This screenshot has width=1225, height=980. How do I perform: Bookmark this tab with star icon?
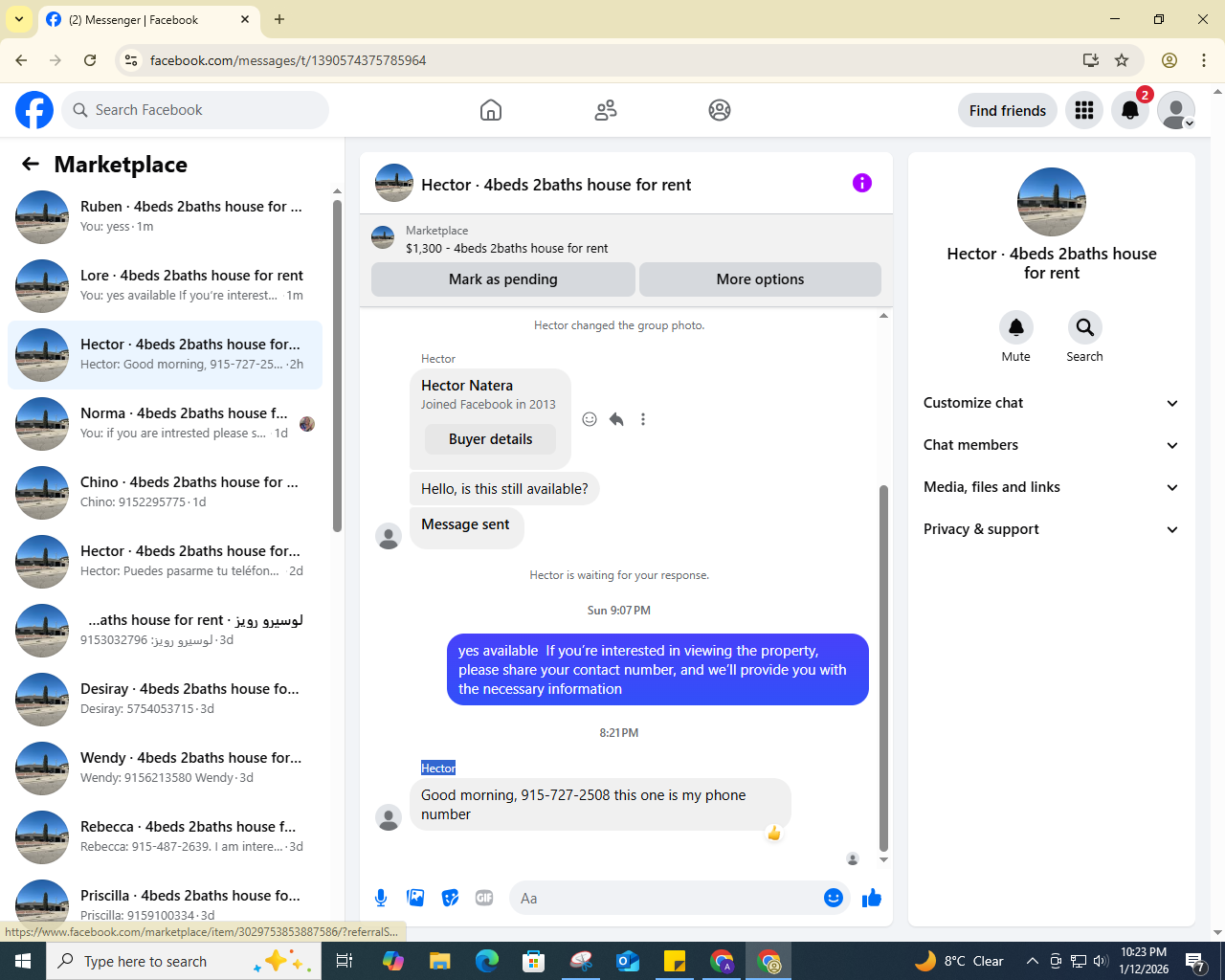pyautogui.click(x=1122, y=60)
